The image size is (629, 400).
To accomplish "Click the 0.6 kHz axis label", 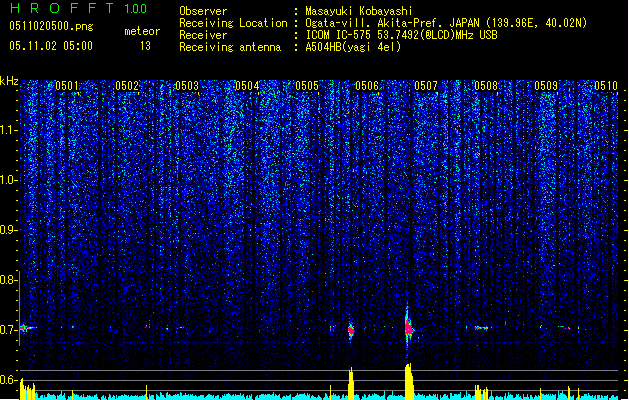I will [x=8, y=380].
